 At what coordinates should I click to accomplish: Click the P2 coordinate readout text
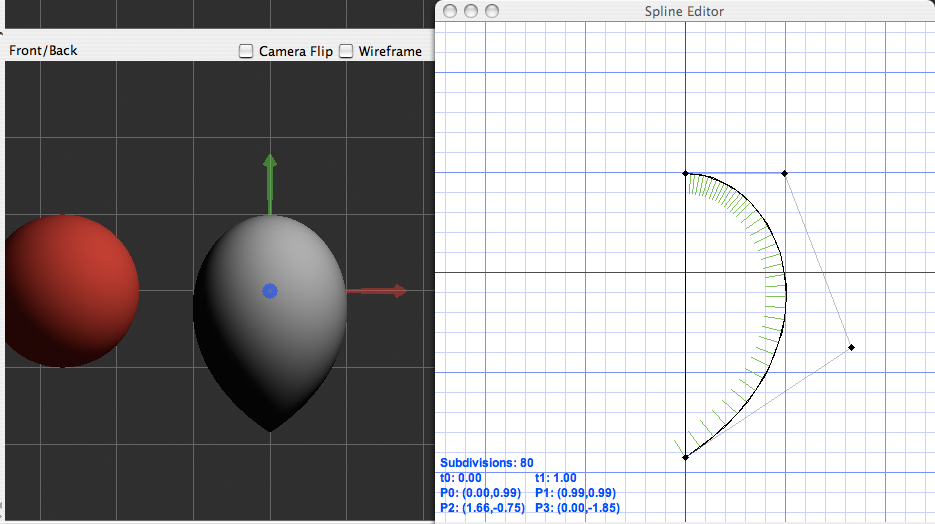(x=484, y=508)
